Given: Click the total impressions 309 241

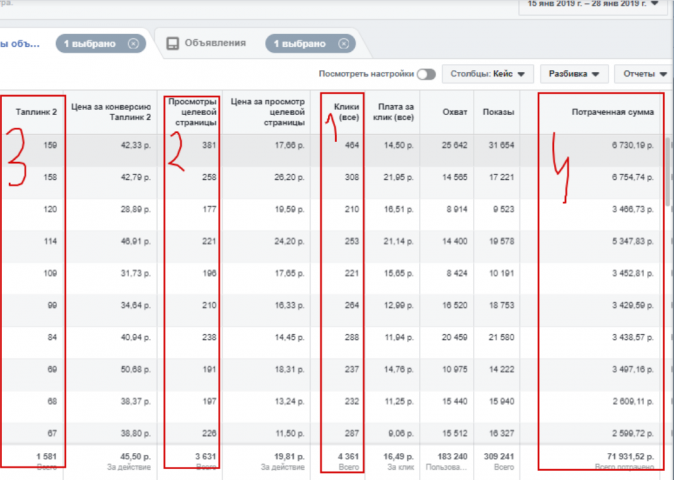Looking at the screenshot, I should [x=499, y=457].
